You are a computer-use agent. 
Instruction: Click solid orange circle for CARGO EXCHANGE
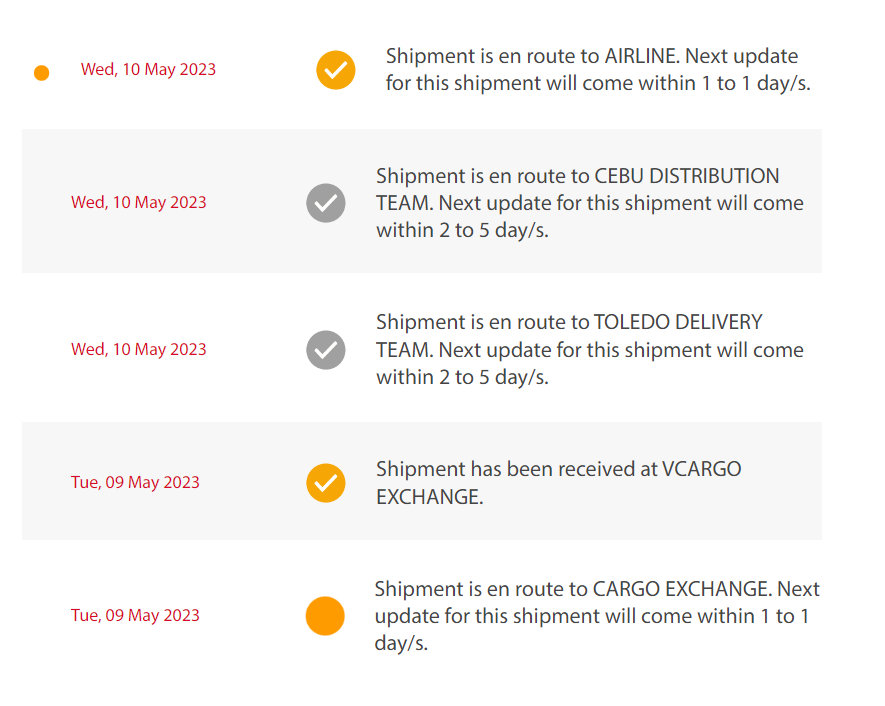(x=325, y=616)
